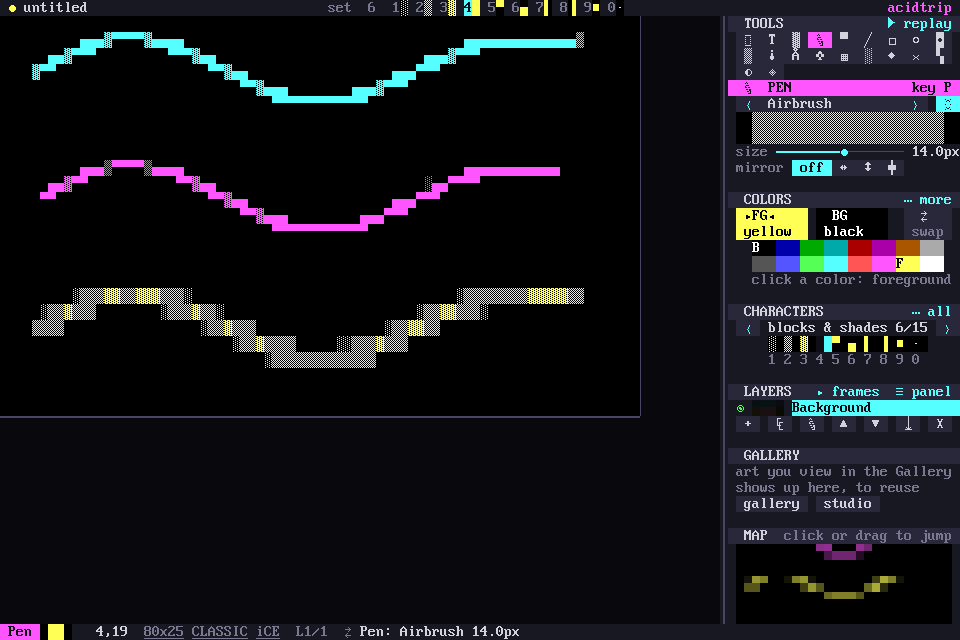The width and height of the screenshot is (960, 640).
Task: Delete layer using the X icon
Action: (x=940, y=424)
